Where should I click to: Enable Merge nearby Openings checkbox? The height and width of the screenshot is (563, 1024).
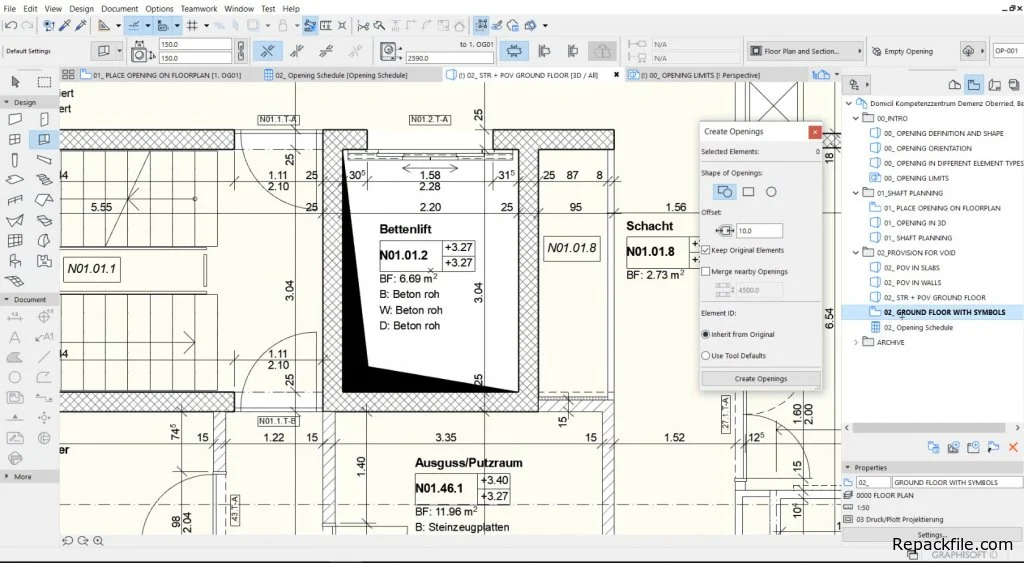[x=706, y=272]
